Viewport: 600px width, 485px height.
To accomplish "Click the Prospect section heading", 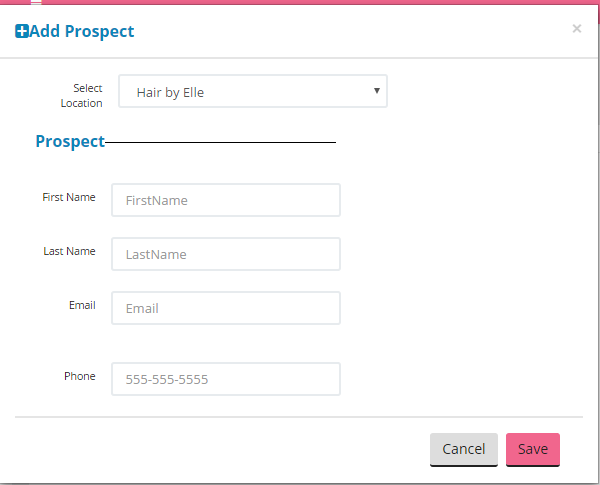I will pos(70,142).
